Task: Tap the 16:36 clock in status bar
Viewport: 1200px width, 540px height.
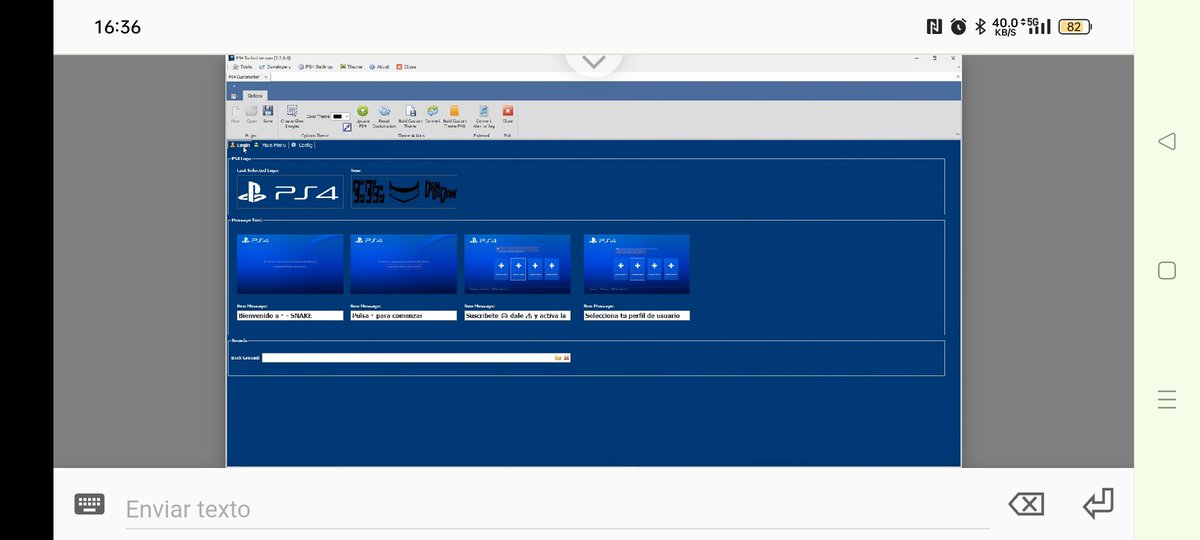Action: point(118,27)
